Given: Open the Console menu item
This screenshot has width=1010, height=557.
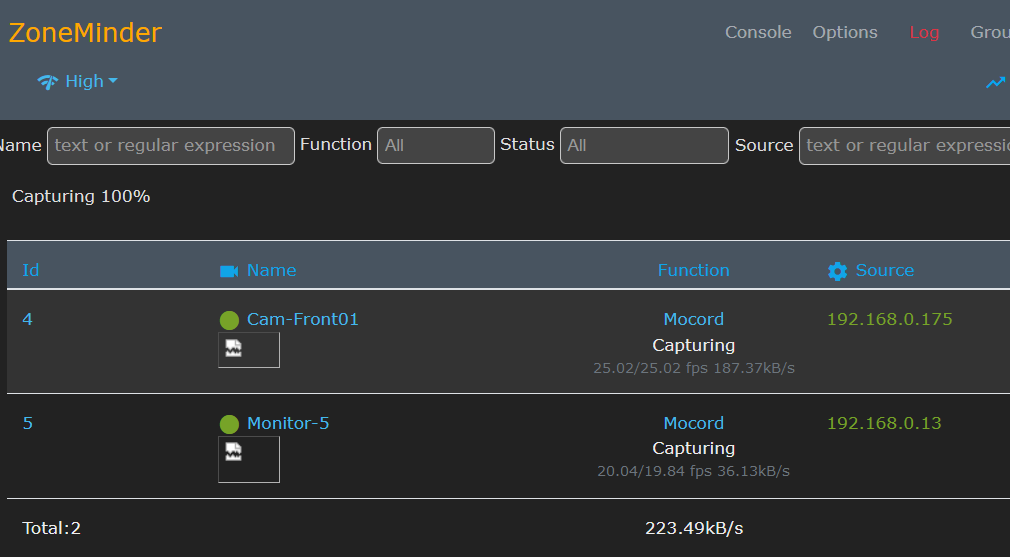Looking at the screenshot, I should (x=758, y=32).
